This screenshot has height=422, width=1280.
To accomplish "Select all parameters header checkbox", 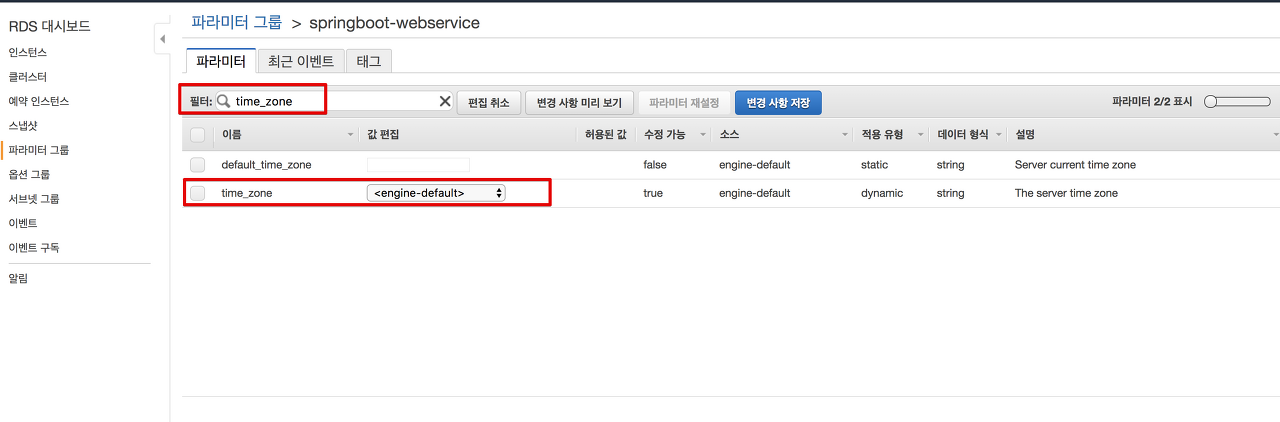I will [198, 134].
